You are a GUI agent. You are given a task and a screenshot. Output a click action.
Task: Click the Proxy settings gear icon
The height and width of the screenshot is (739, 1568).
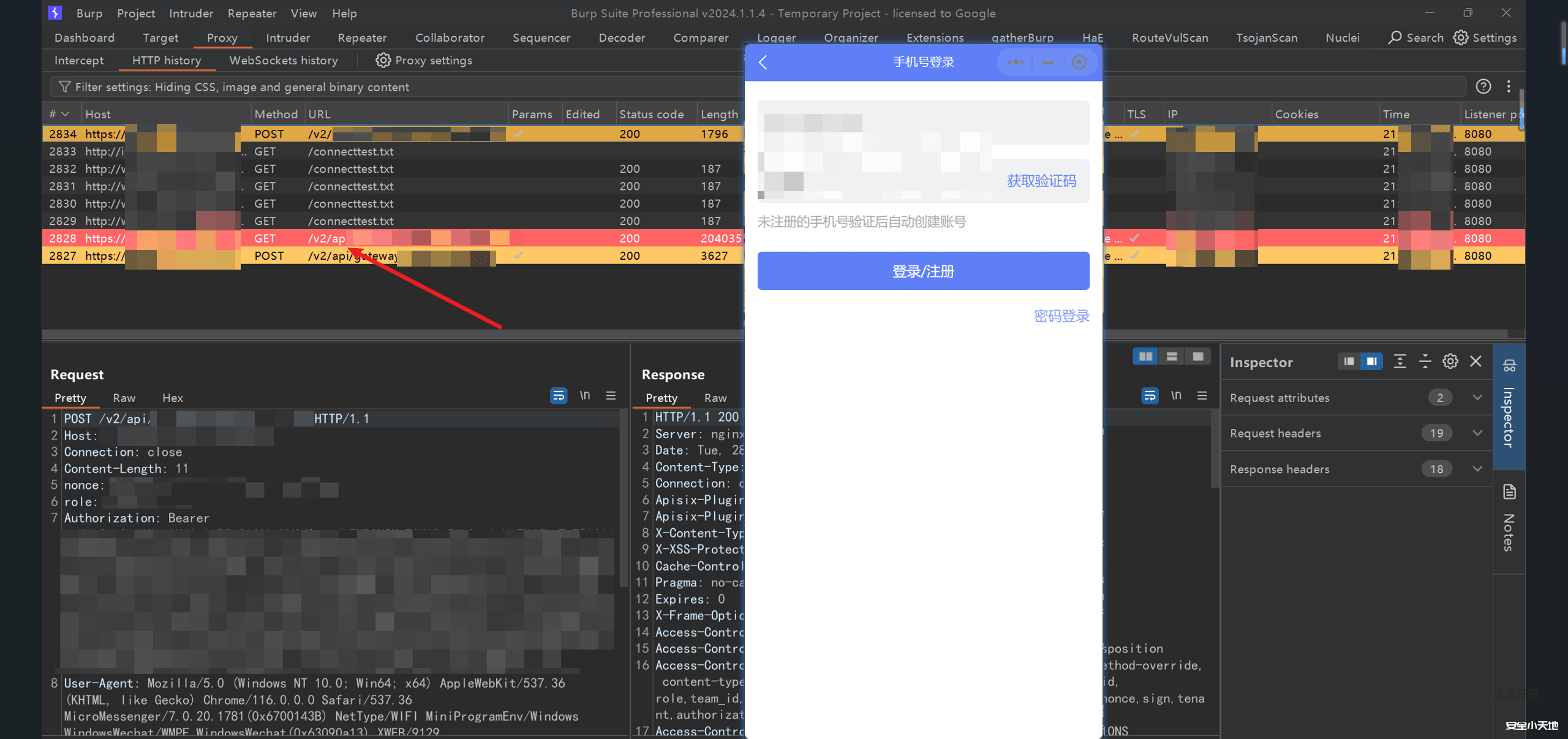383,60
